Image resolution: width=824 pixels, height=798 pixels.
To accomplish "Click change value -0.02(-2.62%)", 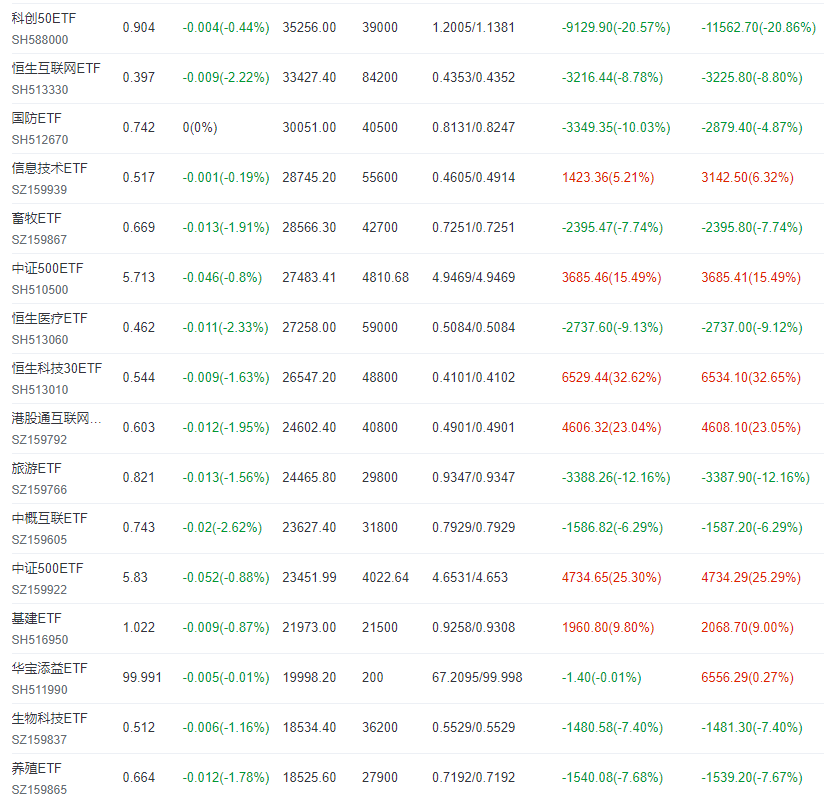I will coord(222,527).
